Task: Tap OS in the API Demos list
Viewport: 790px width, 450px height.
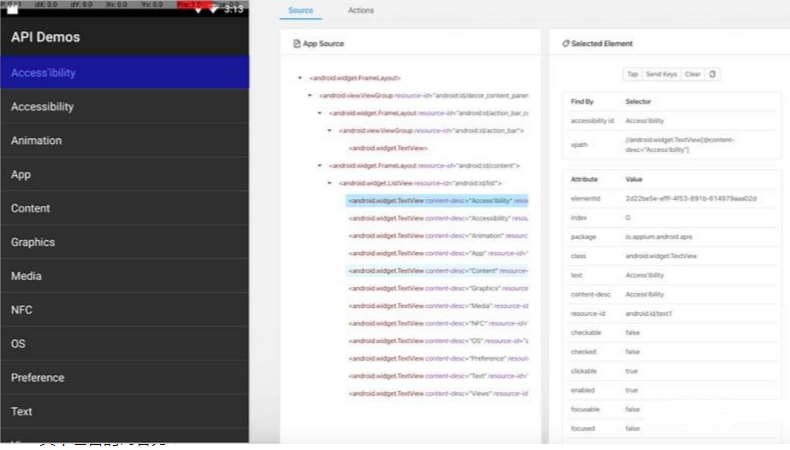Action: (x=124, y=344)
